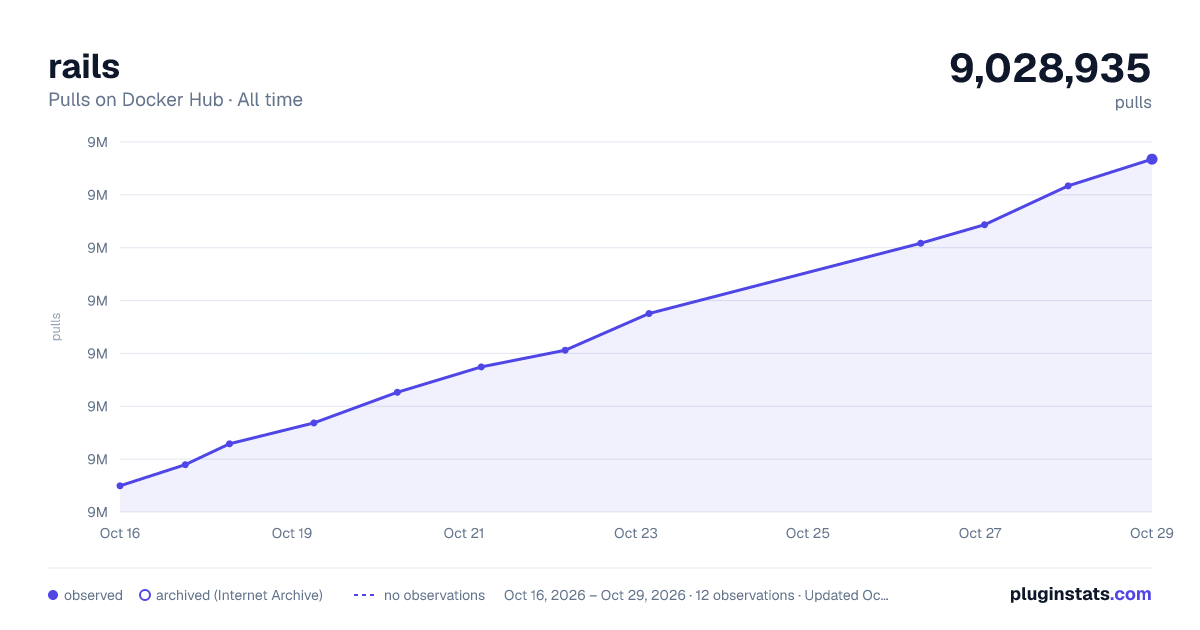Click subtitle 'Pulls on Docker Hub · All time'

pyautogui.click(x=175, y=100)
